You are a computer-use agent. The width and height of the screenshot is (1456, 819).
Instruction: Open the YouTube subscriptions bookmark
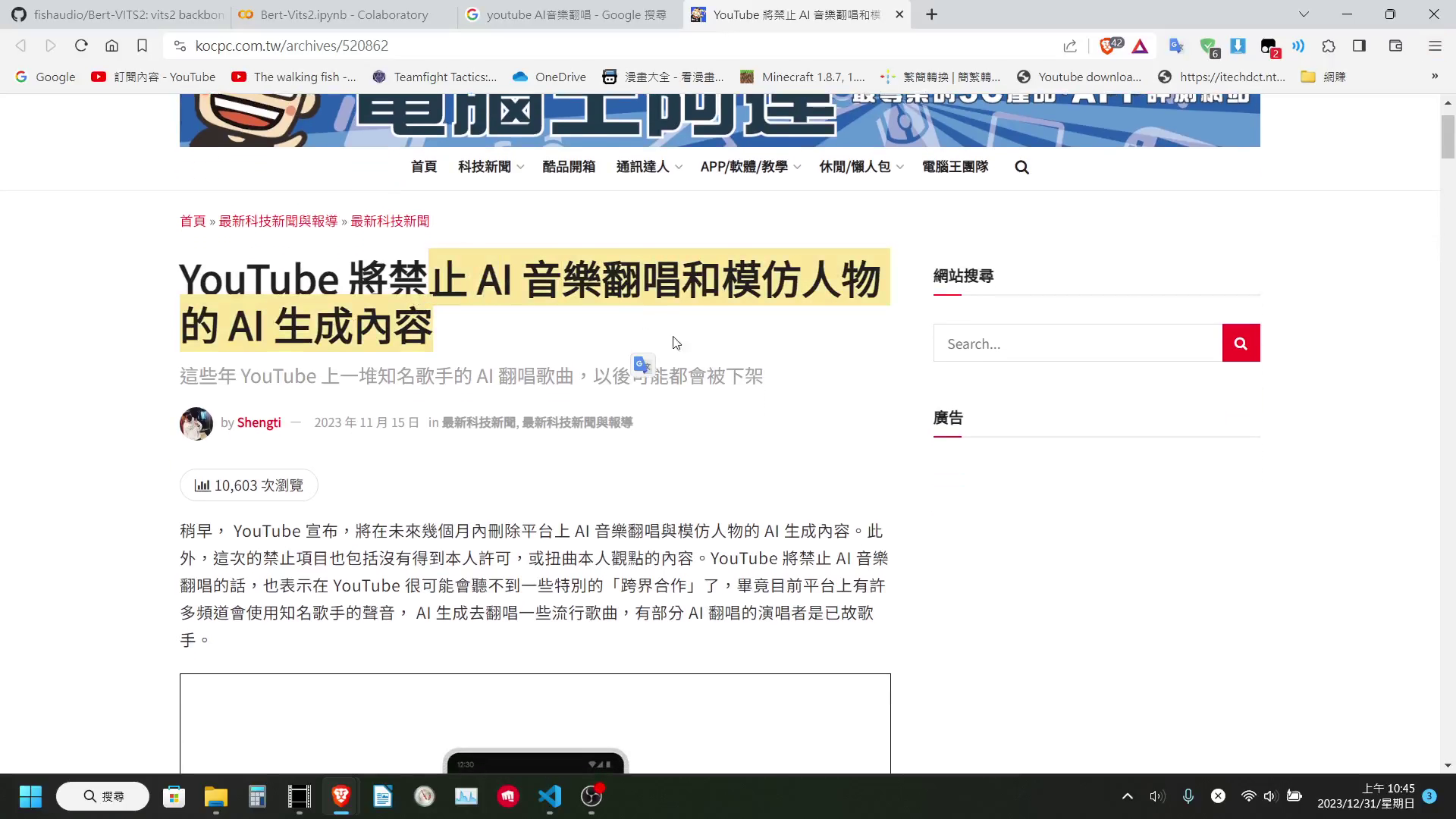click(153, 77)
